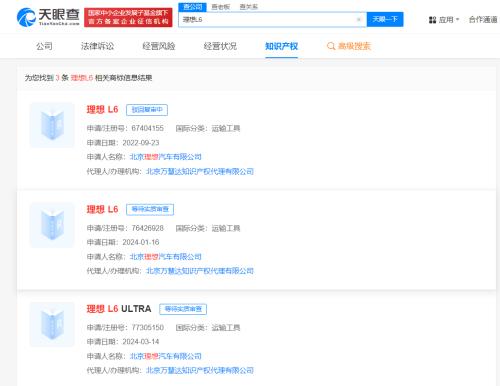
Task: Expand the 应用 dropdown menu
Action: (457, 20)
